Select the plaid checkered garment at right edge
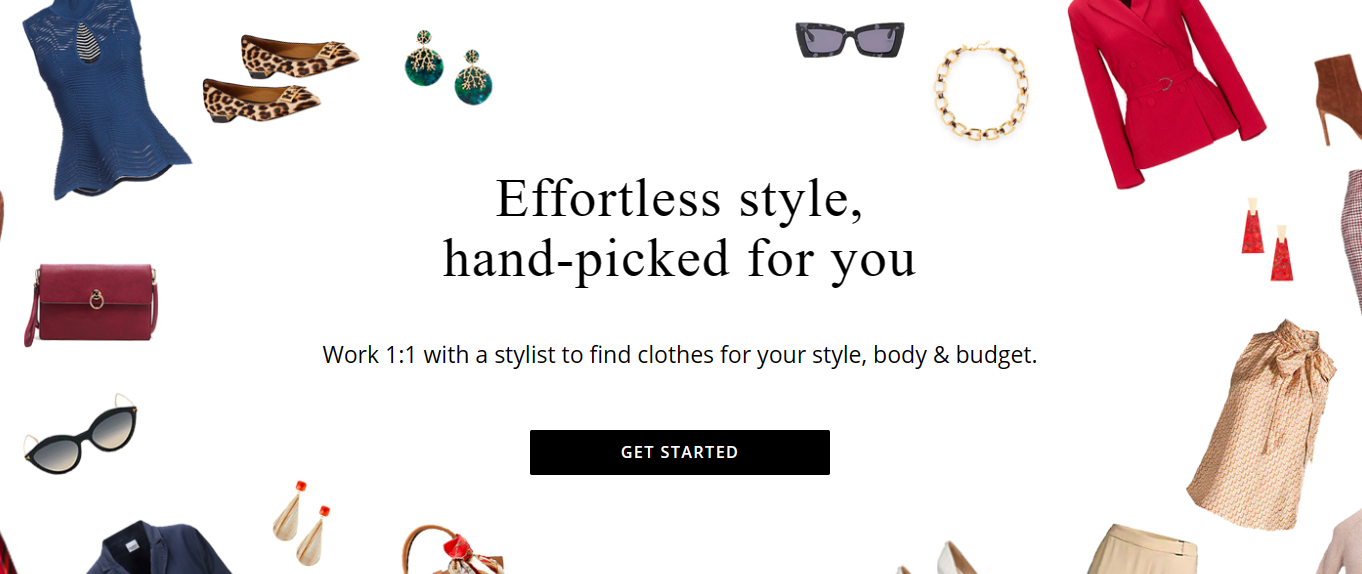 [x=1350, y=240]
